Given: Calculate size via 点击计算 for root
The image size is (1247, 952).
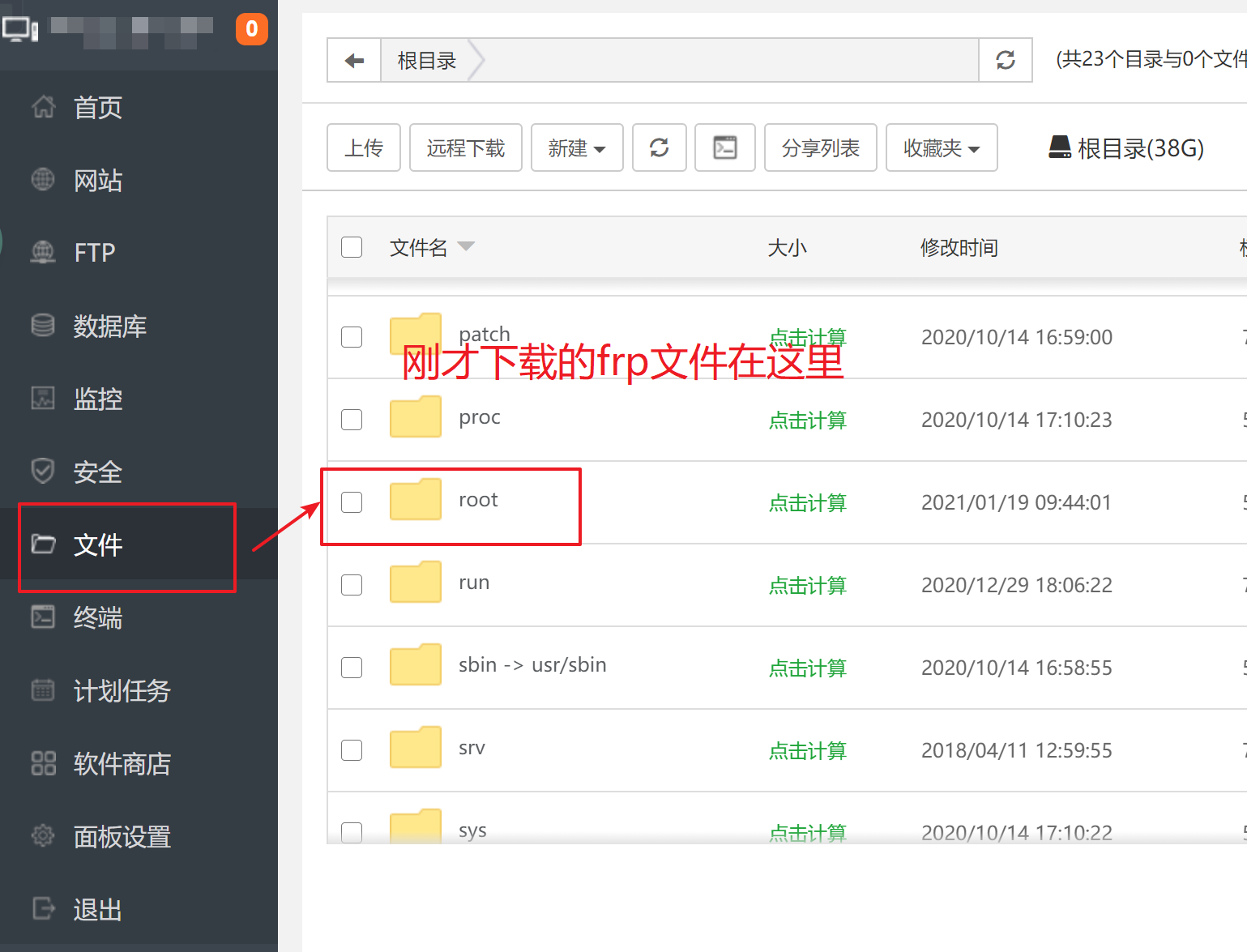Looking at the screenshot, I should click(x=808, y=503).
